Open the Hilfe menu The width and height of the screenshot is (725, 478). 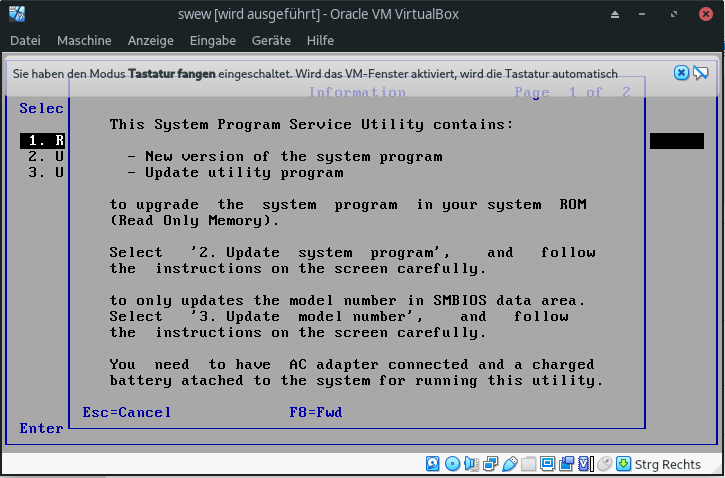pyautogui.click(x=320, y=40)
